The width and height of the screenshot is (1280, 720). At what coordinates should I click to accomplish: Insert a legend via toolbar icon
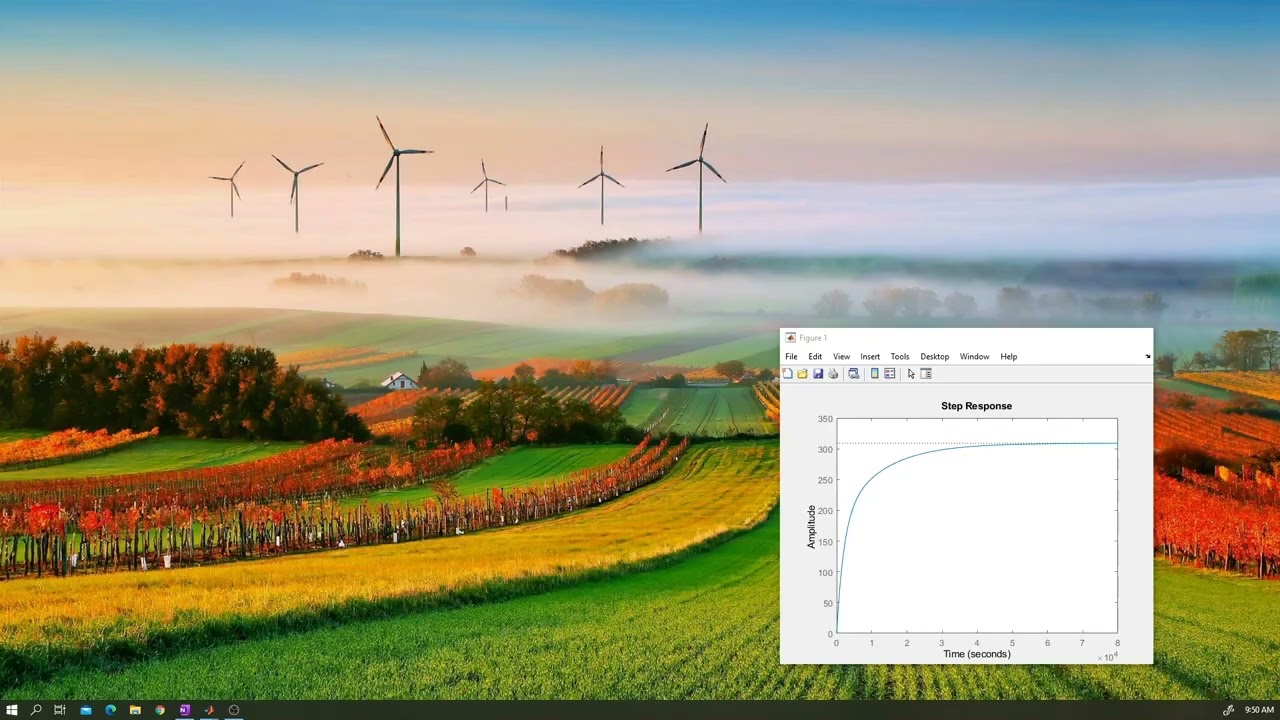pyautogui.click(x=889, y=374)
